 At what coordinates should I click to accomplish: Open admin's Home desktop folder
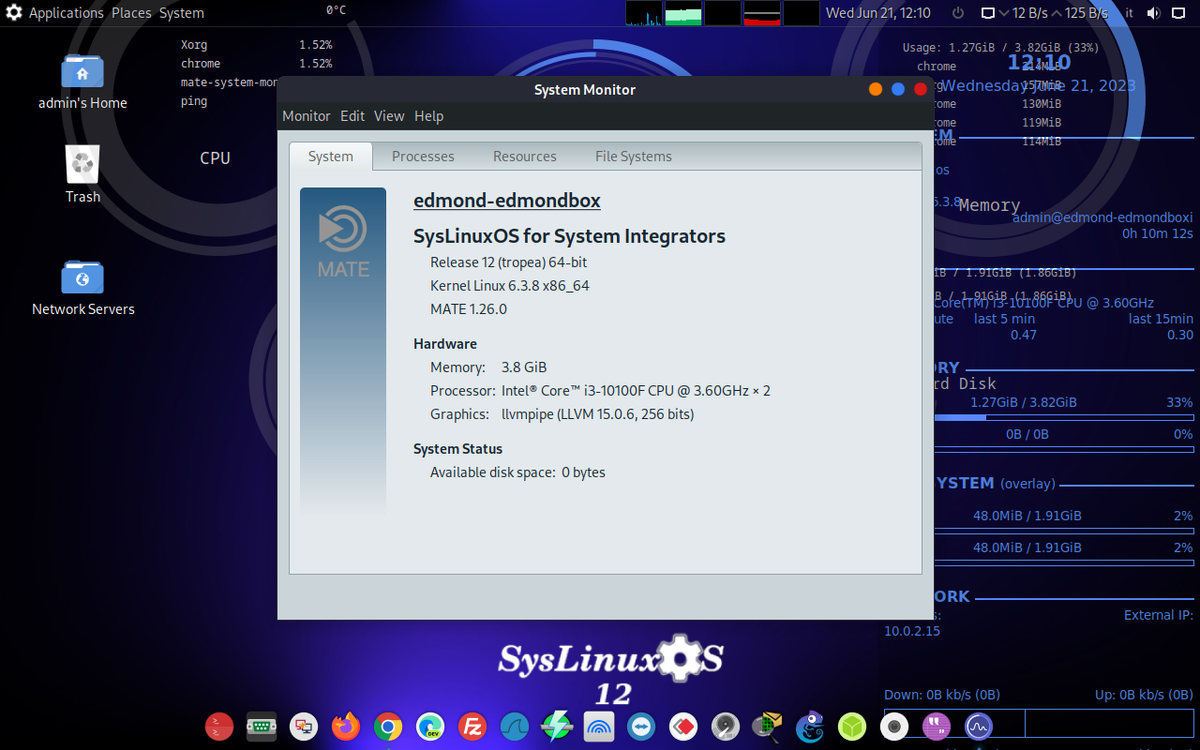pyautogui.click(x=82, y=80)
